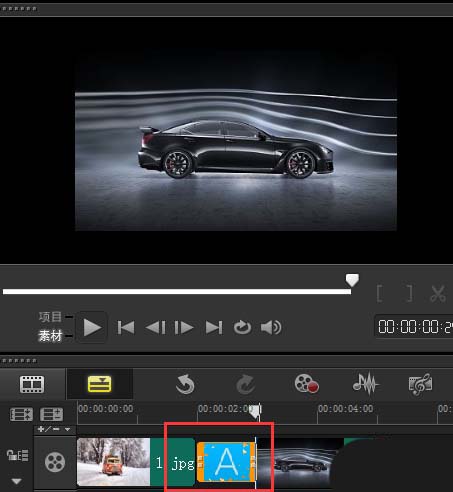Viewport: 453px width, 492px height.
Task: Redo the last undone action
Action: [246, 384]
